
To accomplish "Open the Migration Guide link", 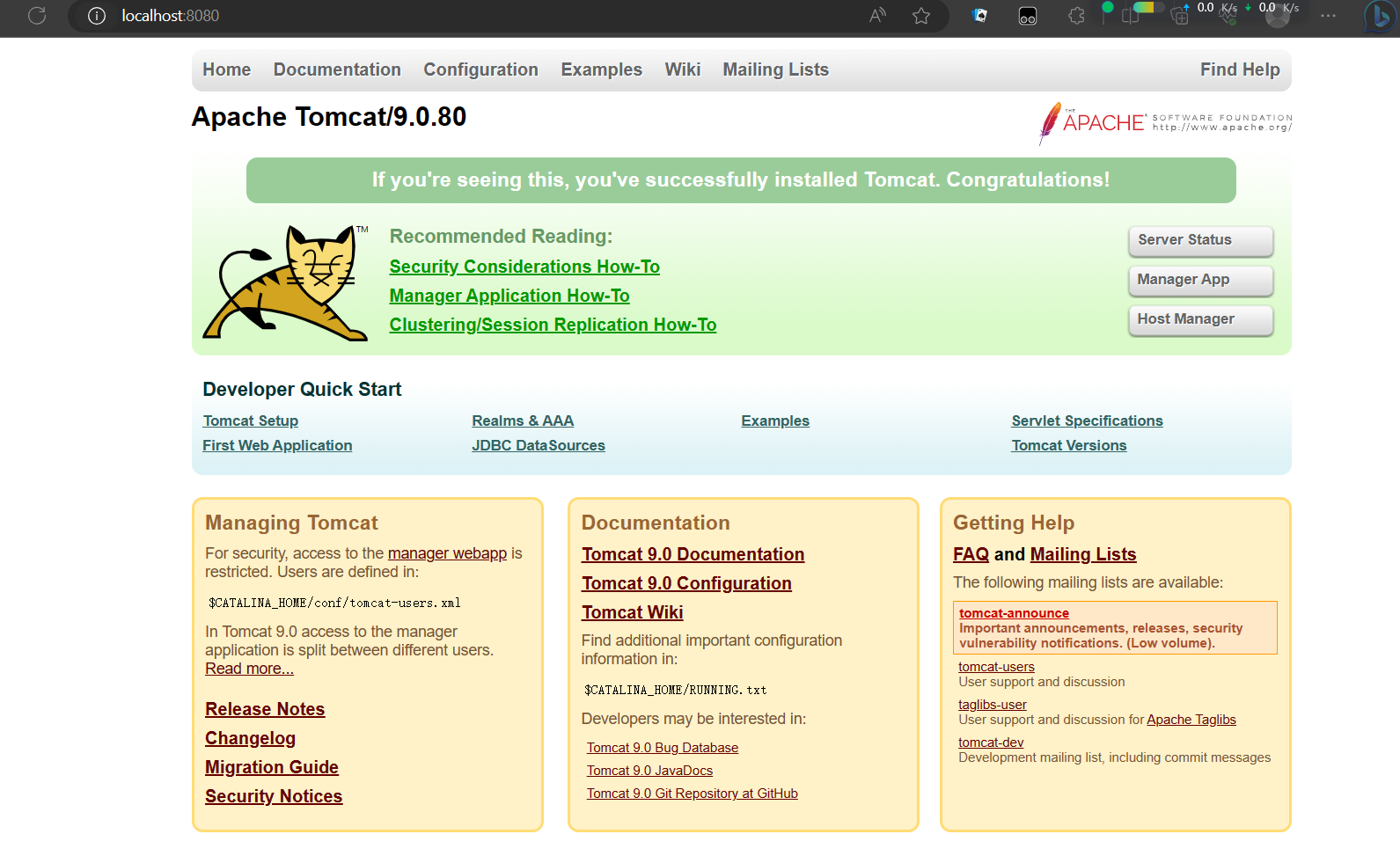I will 272,767.
